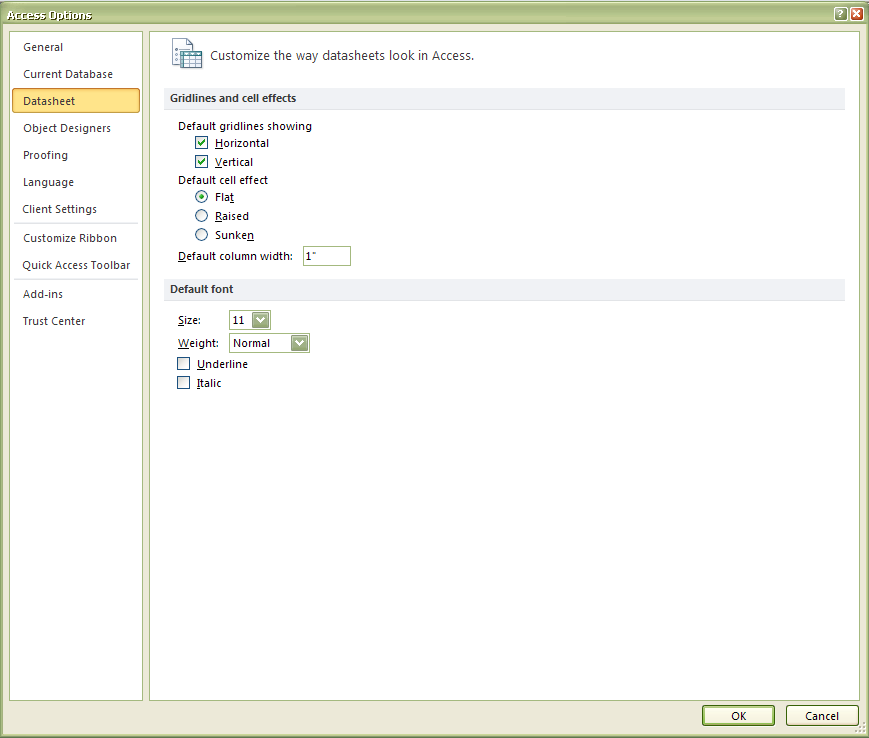The width and height of the screenshot is (869, 738).
Task: Open the Client Settings category
Action: pyautogui.click(x=76, y=209)
